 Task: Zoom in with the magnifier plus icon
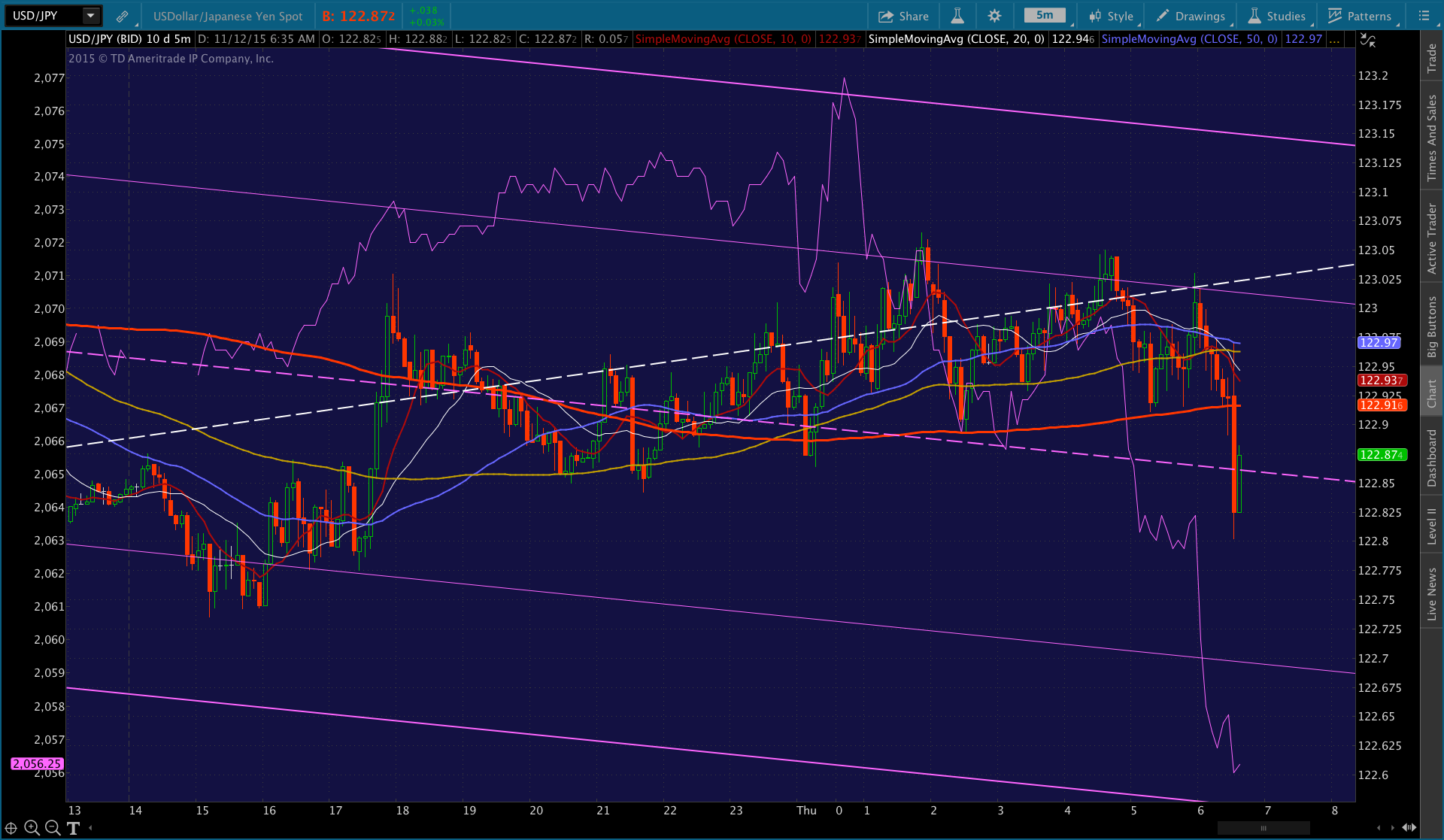tap(32, 828)
